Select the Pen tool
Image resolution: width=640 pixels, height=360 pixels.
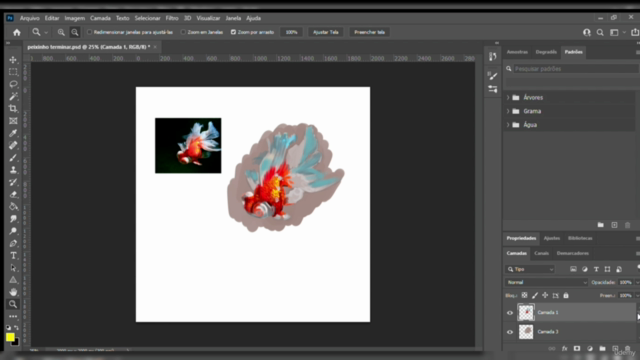(13, 243)
